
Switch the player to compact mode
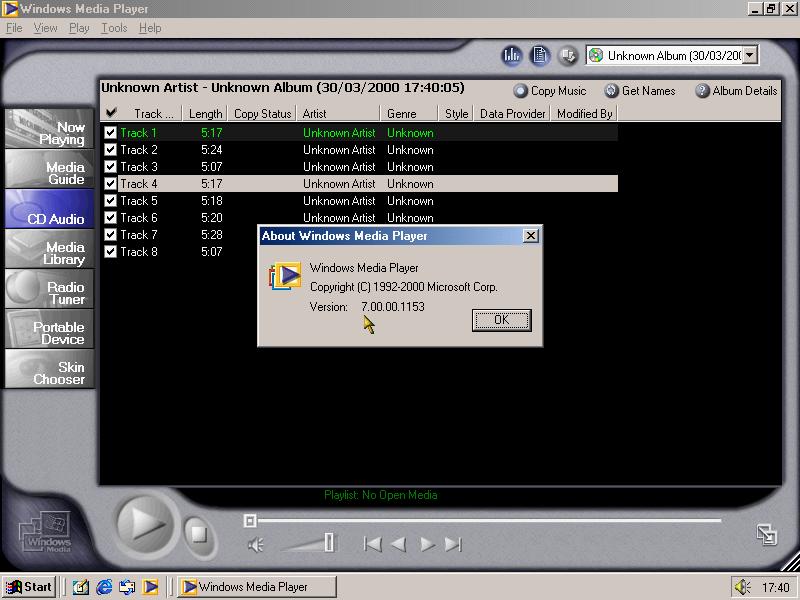coord(767,534)
